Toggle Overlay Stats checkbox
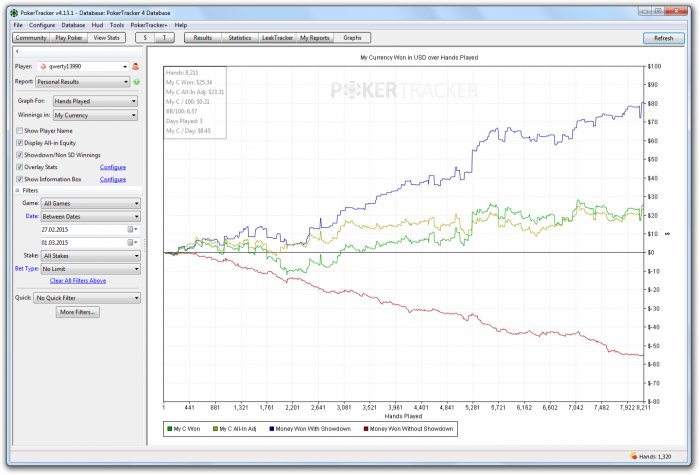The image size is (700, 475). pos(19,167)
